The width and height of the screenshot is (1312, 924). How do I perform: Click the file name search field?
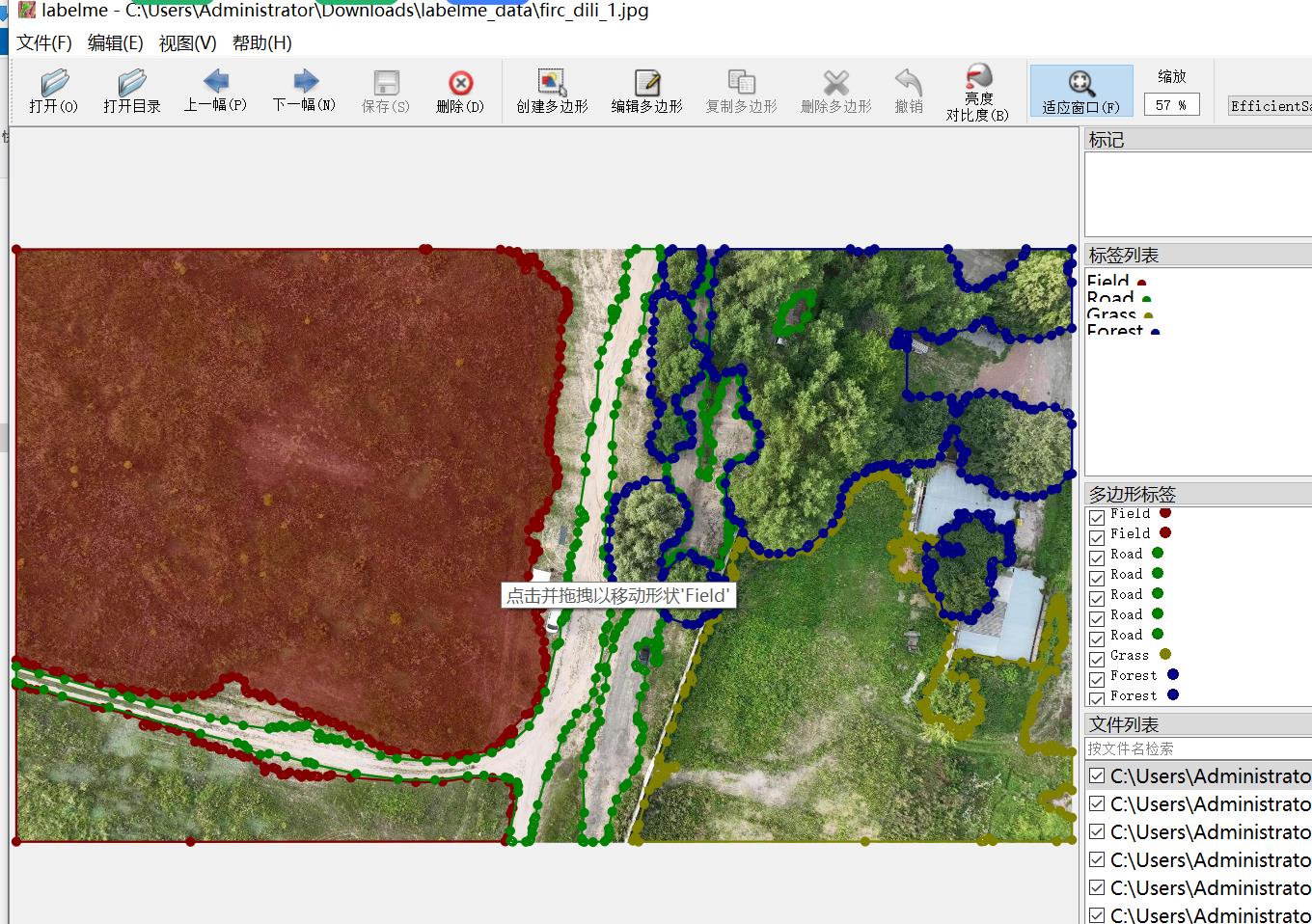click(x=1196, y=748)
